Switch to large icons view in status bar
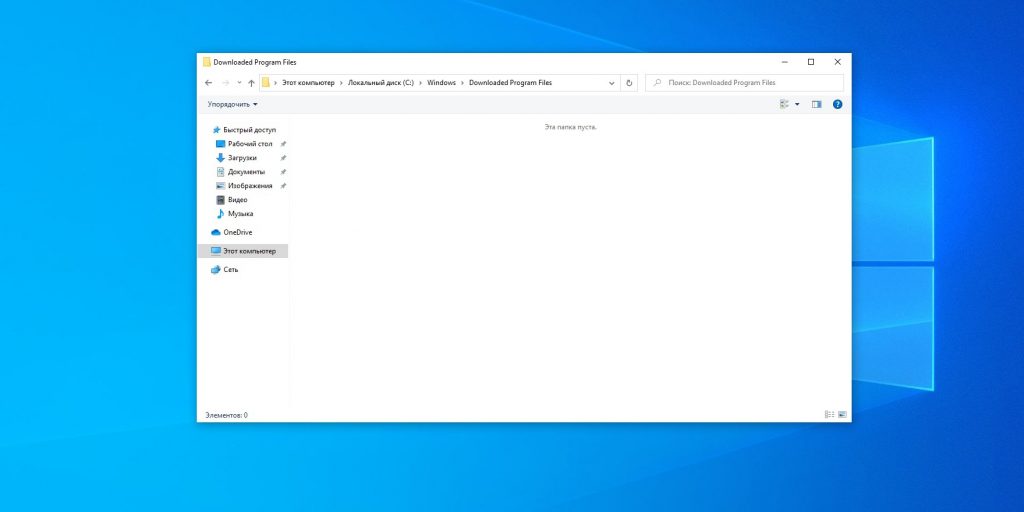 coord(842,415)
